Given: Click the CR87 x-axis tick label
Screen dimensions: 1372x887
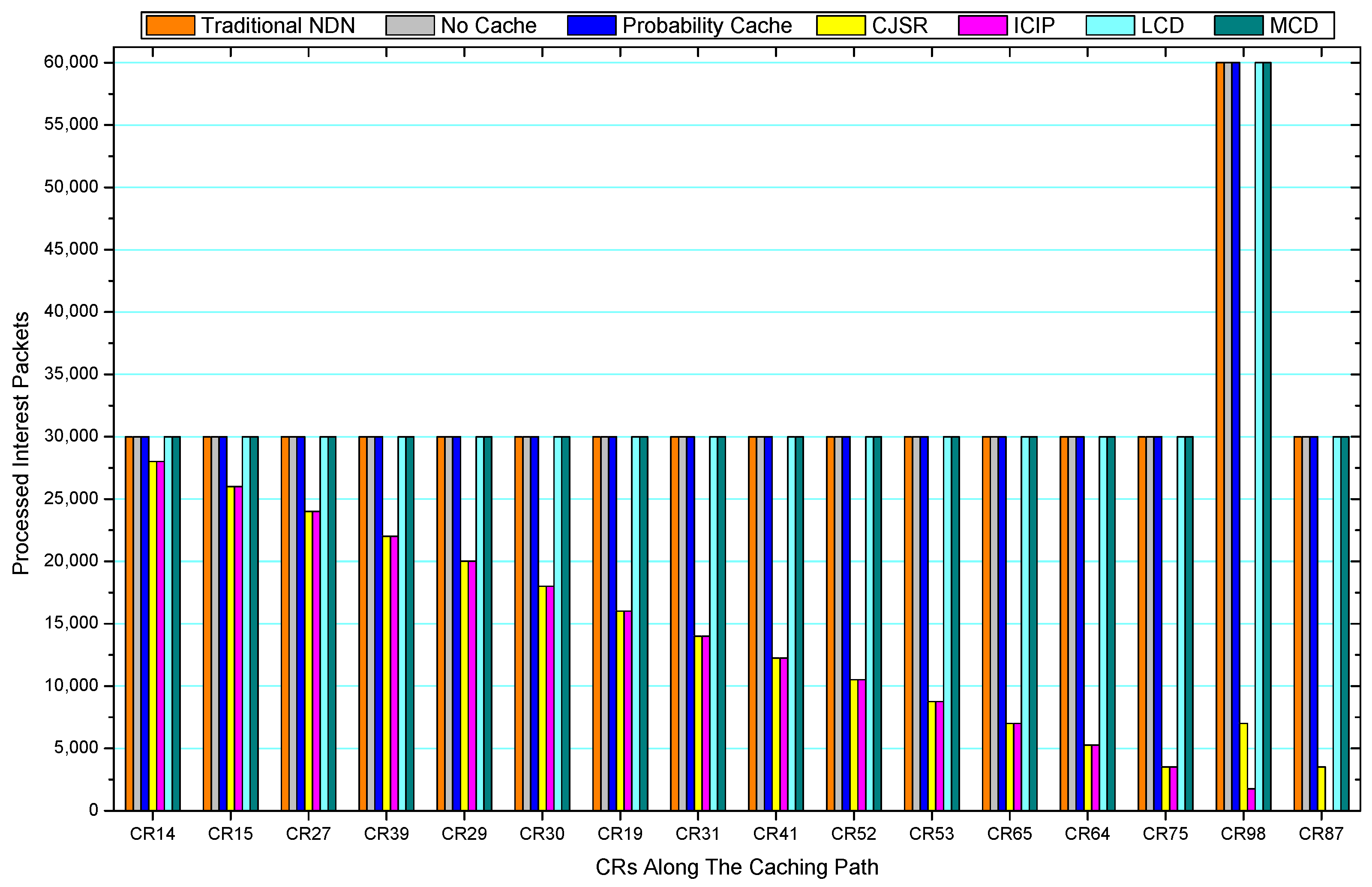Looking at the screenshot, I should coord(1321,833).
